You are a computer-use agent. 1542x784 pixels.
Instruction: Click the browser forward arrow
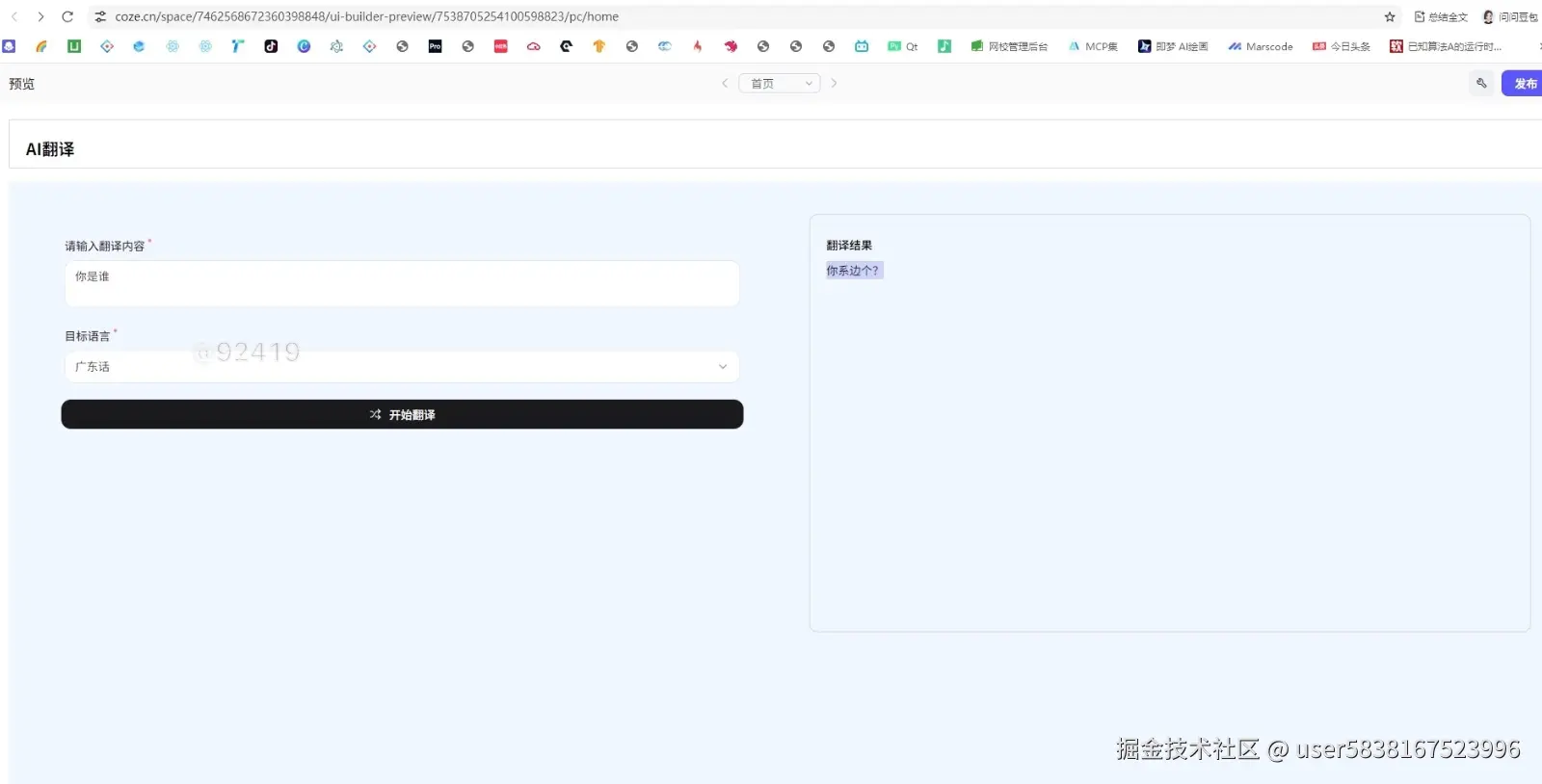[x=40, y=16]
